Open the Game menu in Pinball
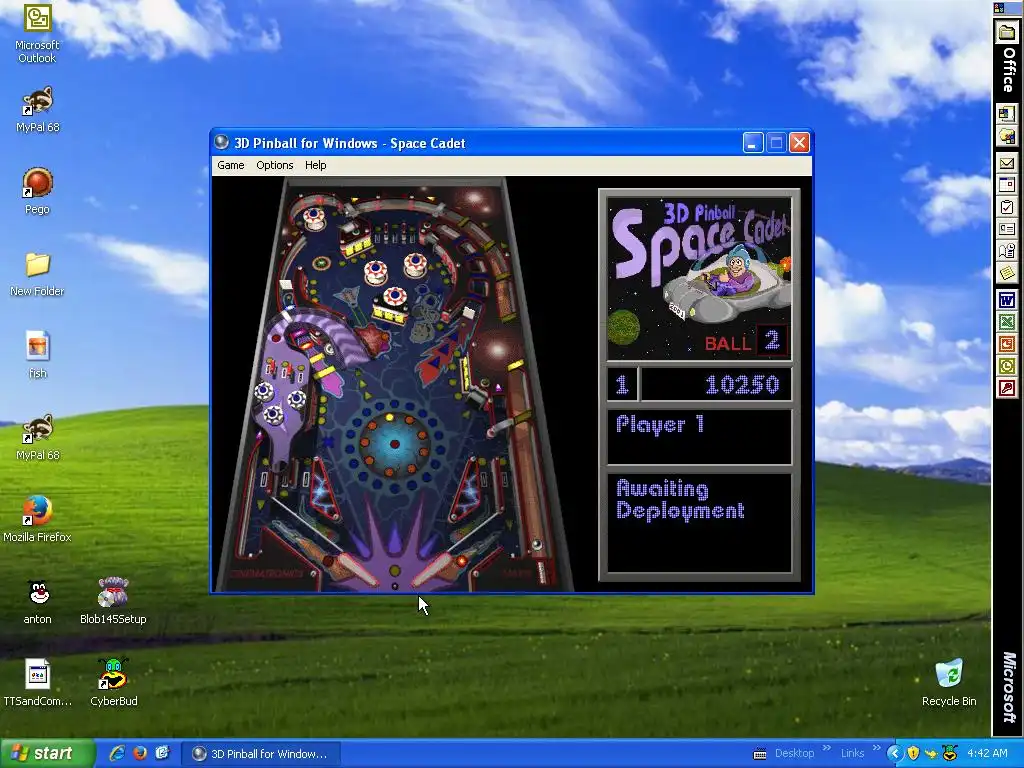 click(x=231, y=165)
